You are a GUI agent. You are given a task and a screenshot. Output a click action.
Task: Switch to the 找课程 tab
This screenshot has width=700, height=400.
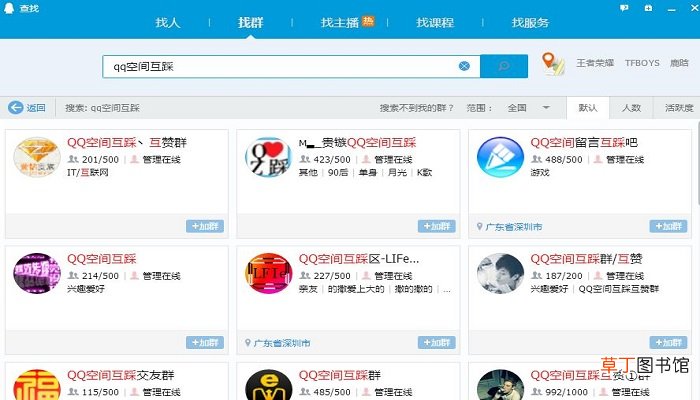(x=435, y=22)
